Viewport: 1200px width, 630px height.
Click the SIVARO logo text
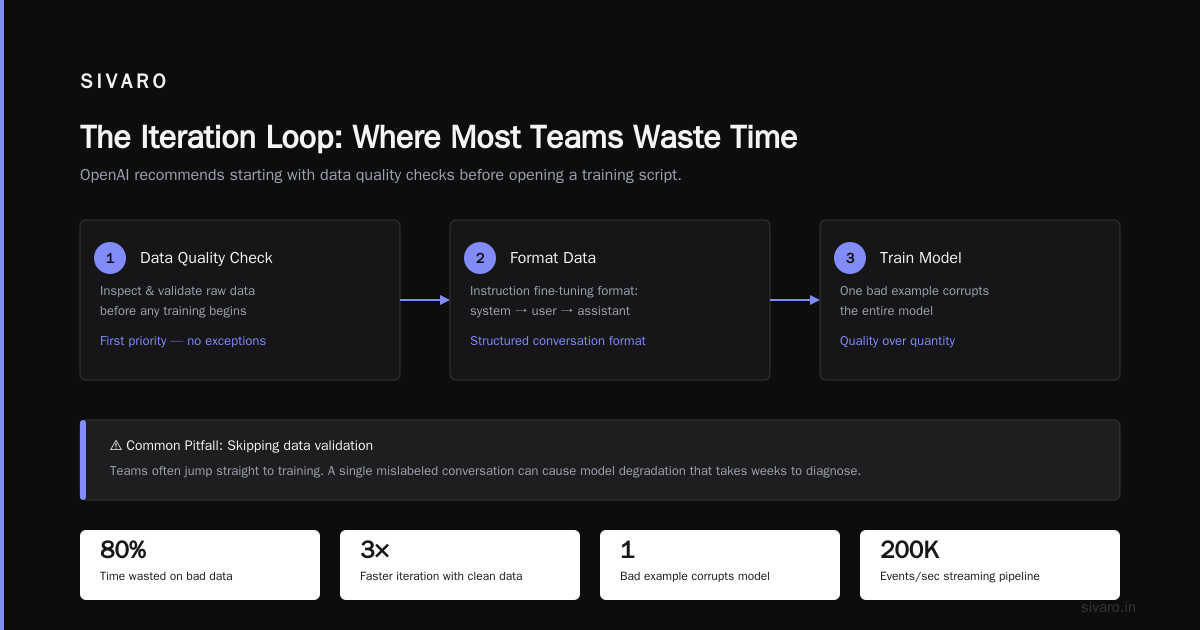point(124,82)
